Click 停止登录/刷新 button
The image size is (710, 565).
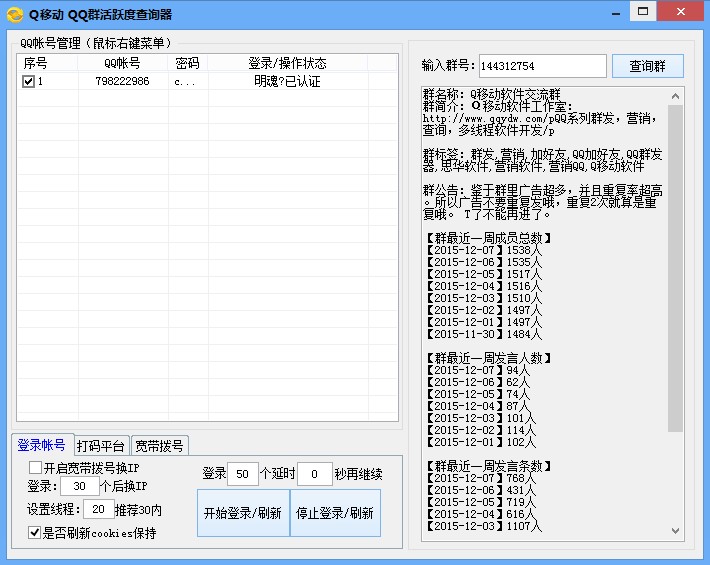(x=335, y=513)
